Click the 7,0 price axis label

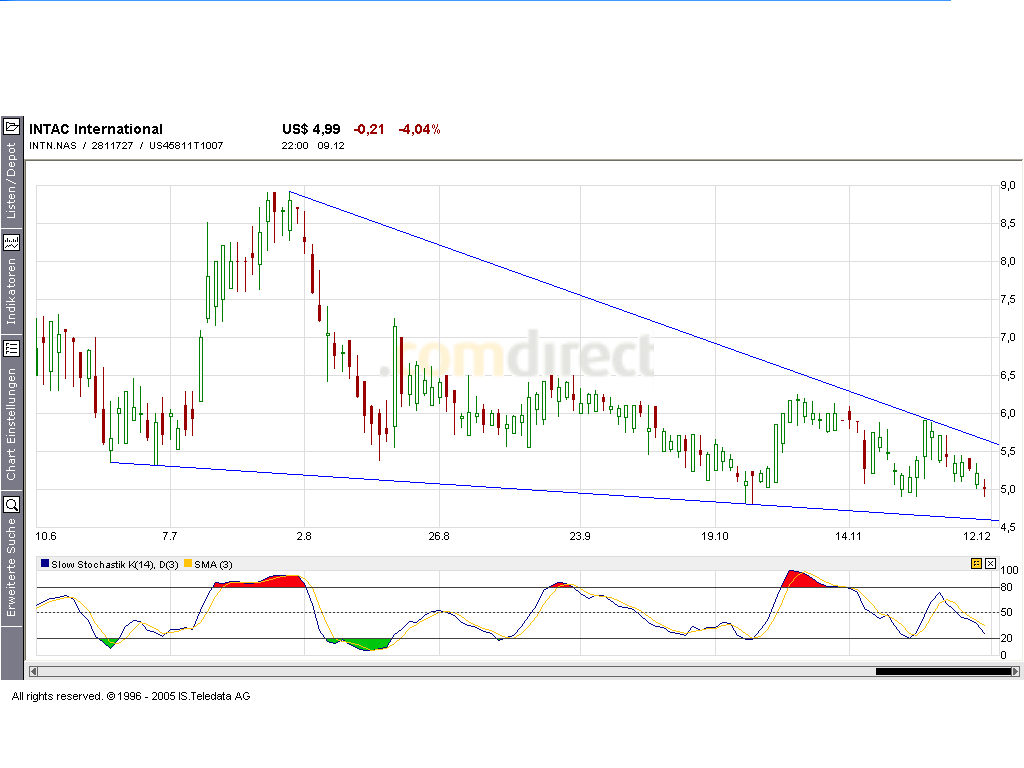[1008, 338]
